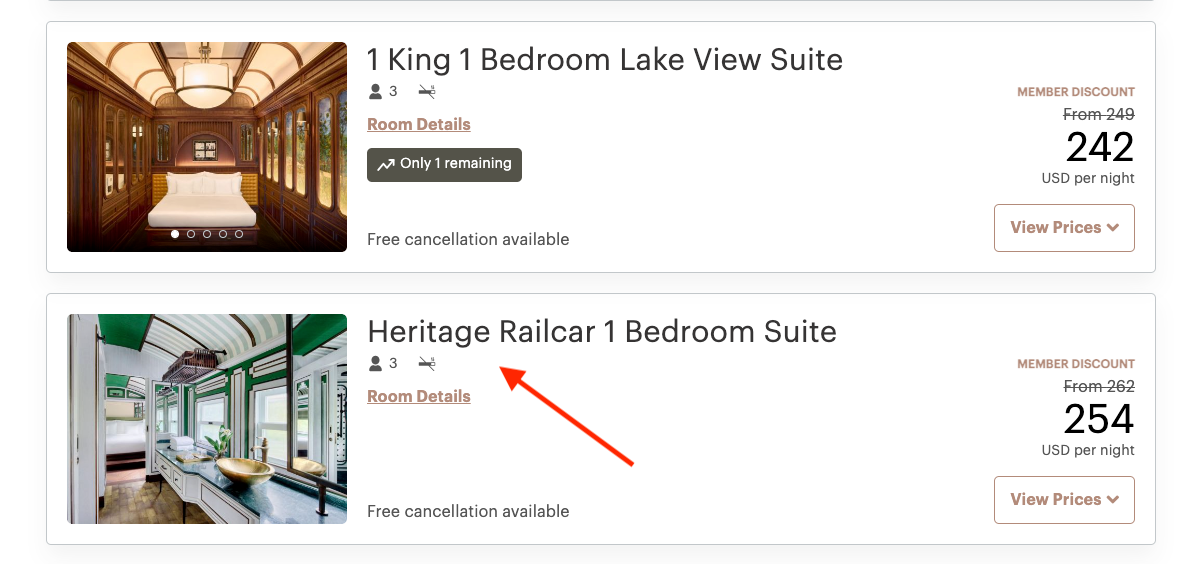Select the third carousel dot on Lake View image
The height and width of the screenshot is (564, 1195).
[x=207, y=234]
